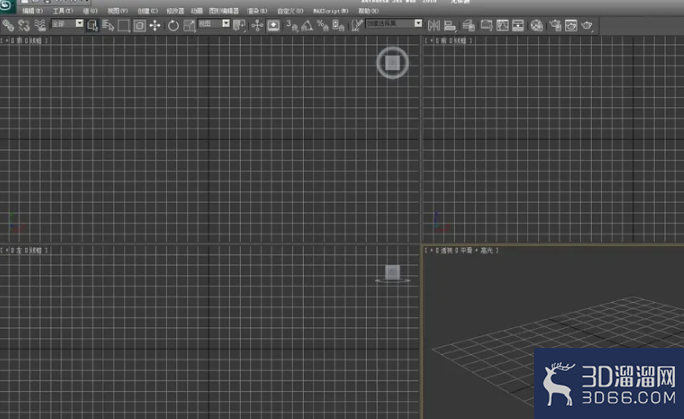This screenshot has width=684, height=419.
Task: Pick the Select and Move tool
Action: pos(155,25)
